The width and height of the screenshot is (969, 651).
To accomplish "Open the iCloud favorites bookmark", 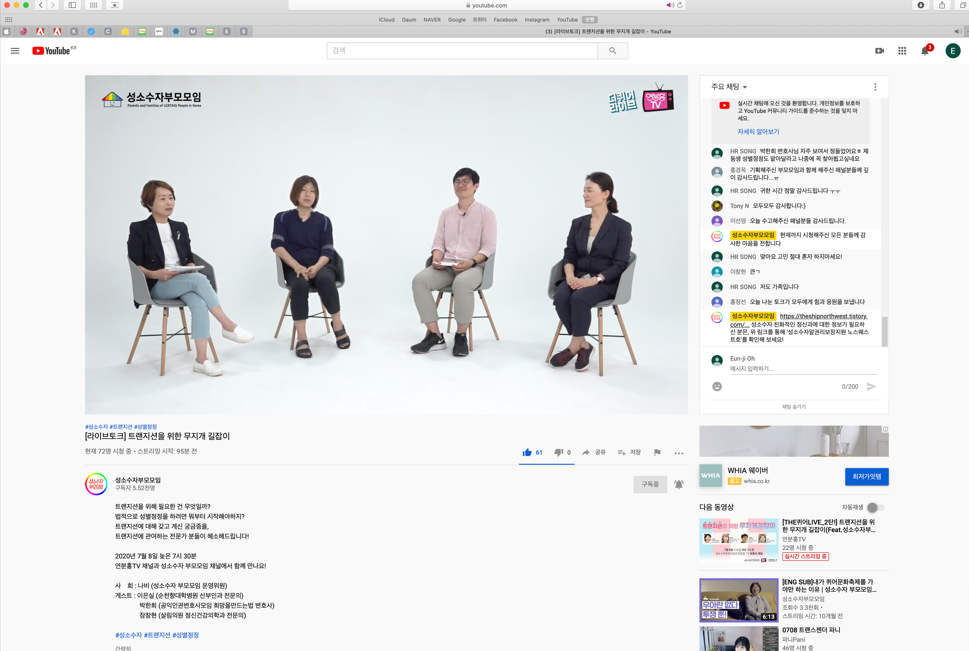I will 386,20.
